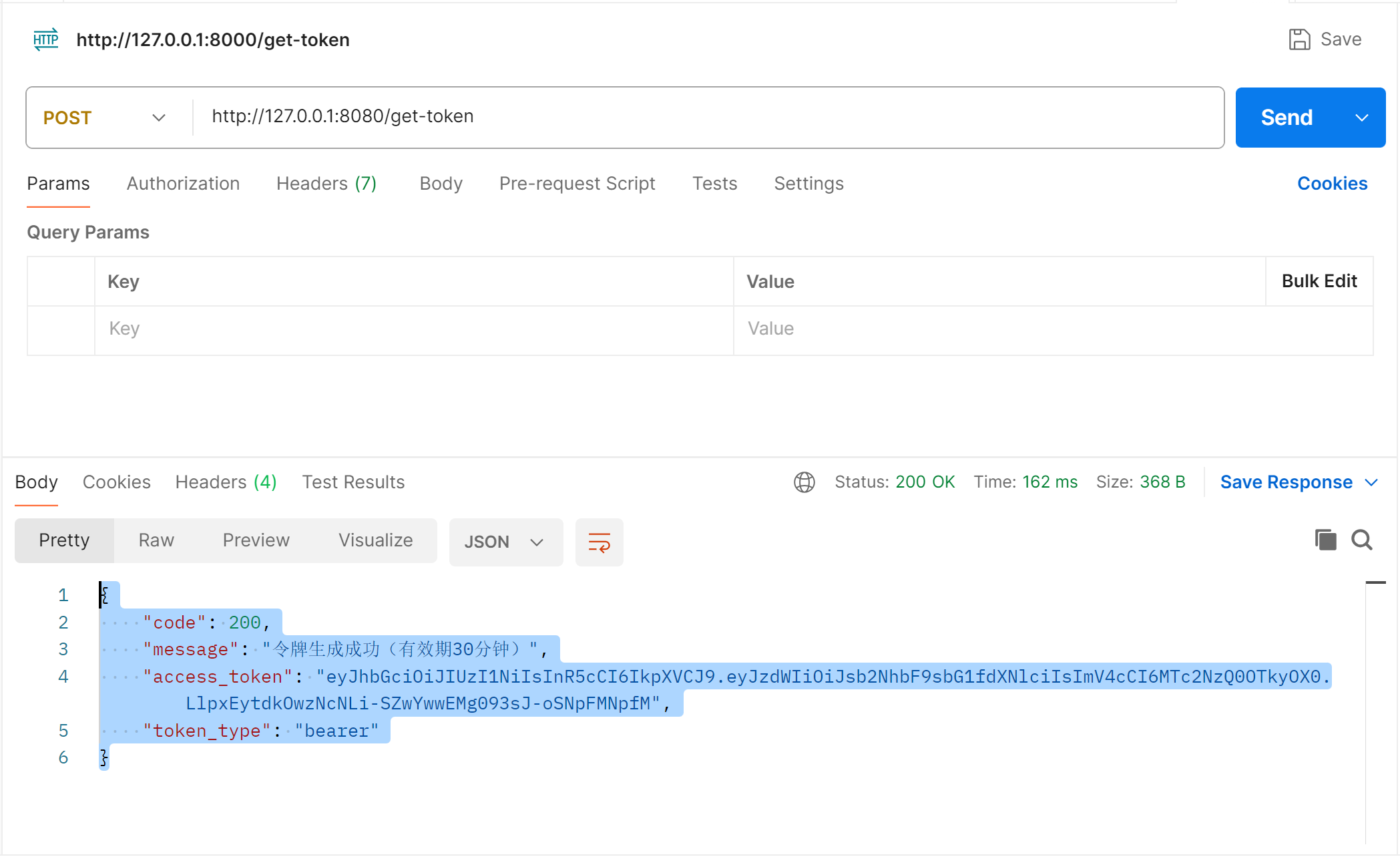Open the Pre-request Script tab
This screenshot has width=1400, height=857.
577,183
